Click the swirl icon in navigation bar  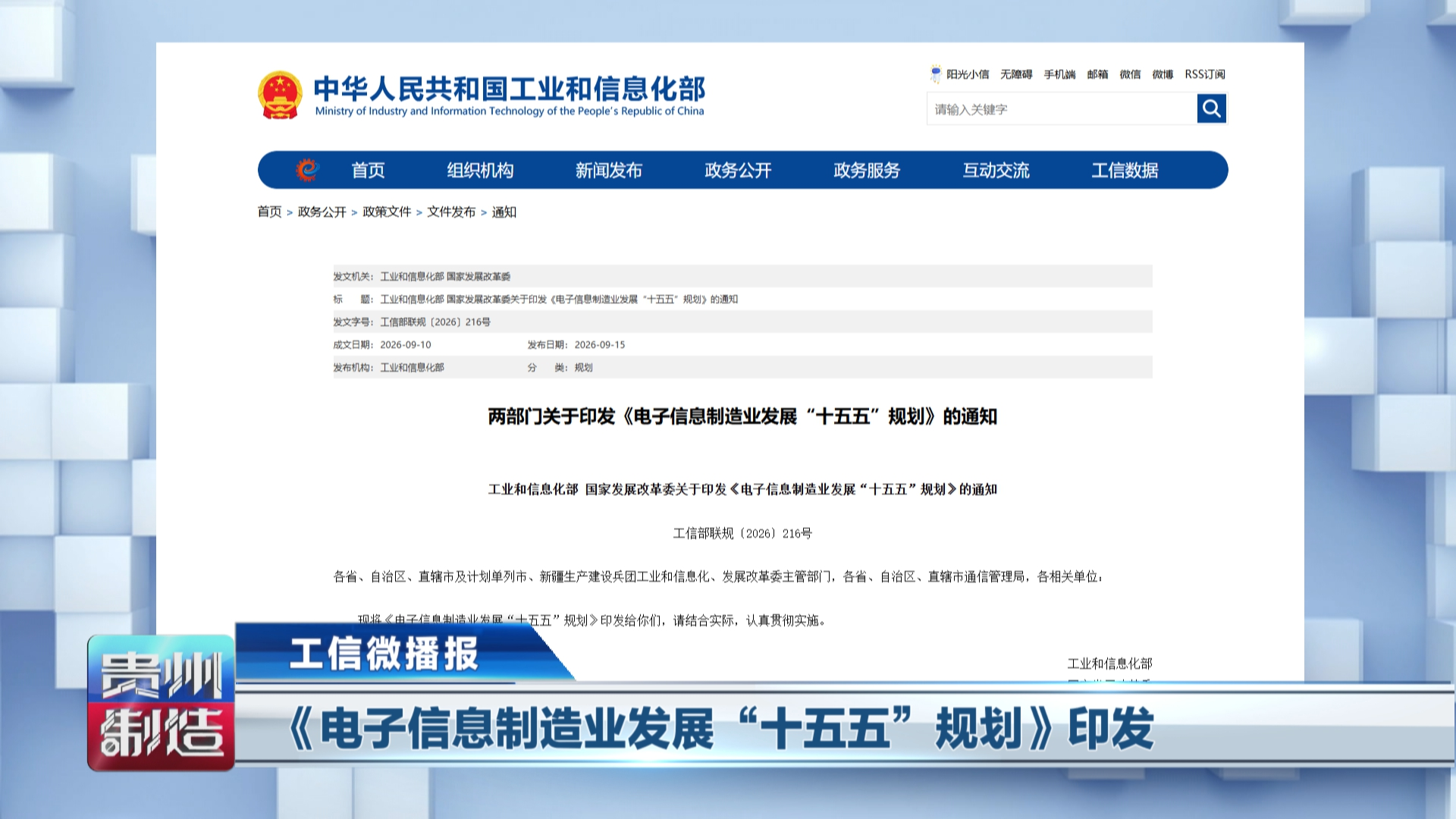[307, 170]
